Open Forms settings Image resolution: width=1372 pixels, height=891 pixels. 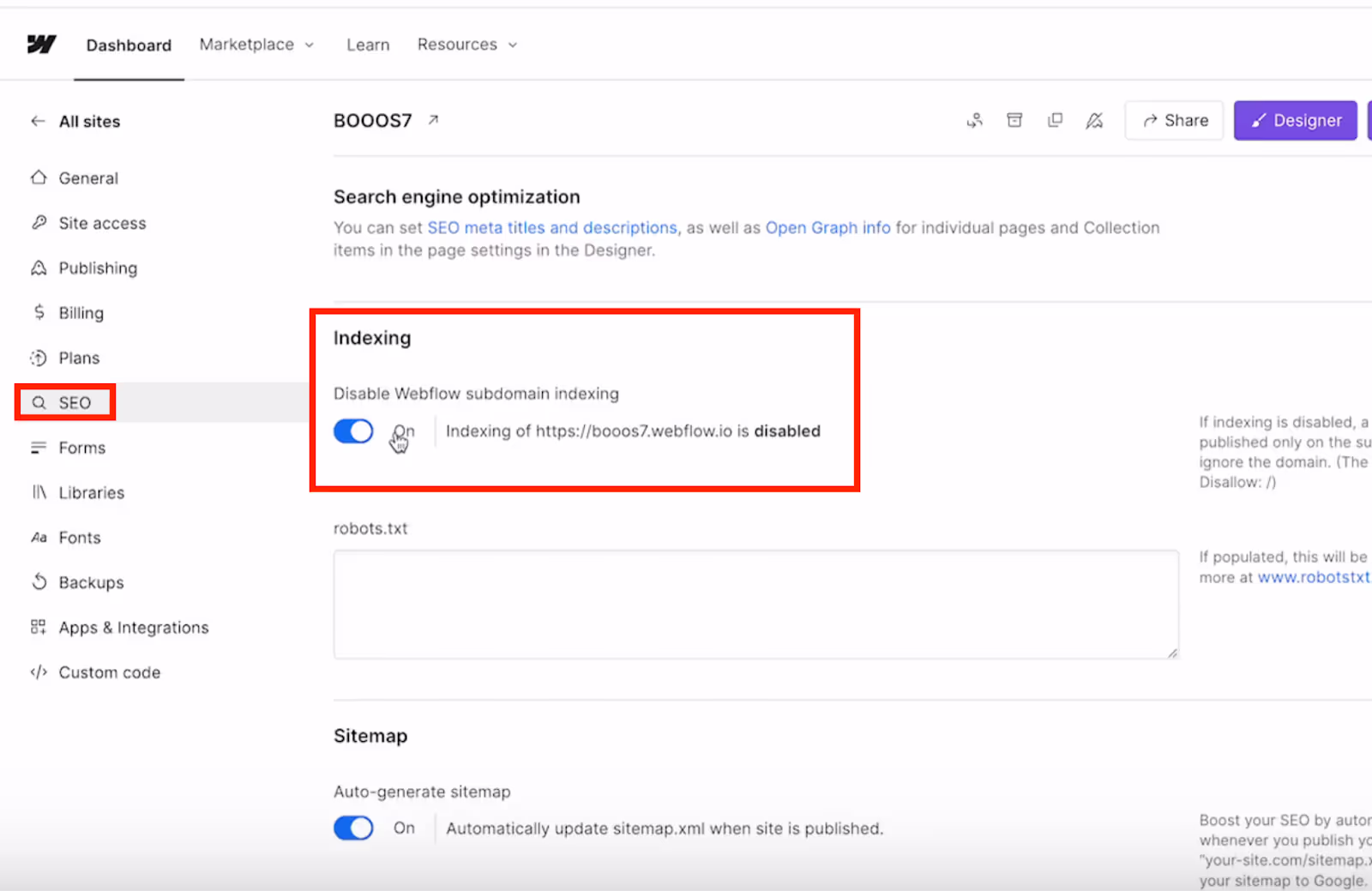81,448
